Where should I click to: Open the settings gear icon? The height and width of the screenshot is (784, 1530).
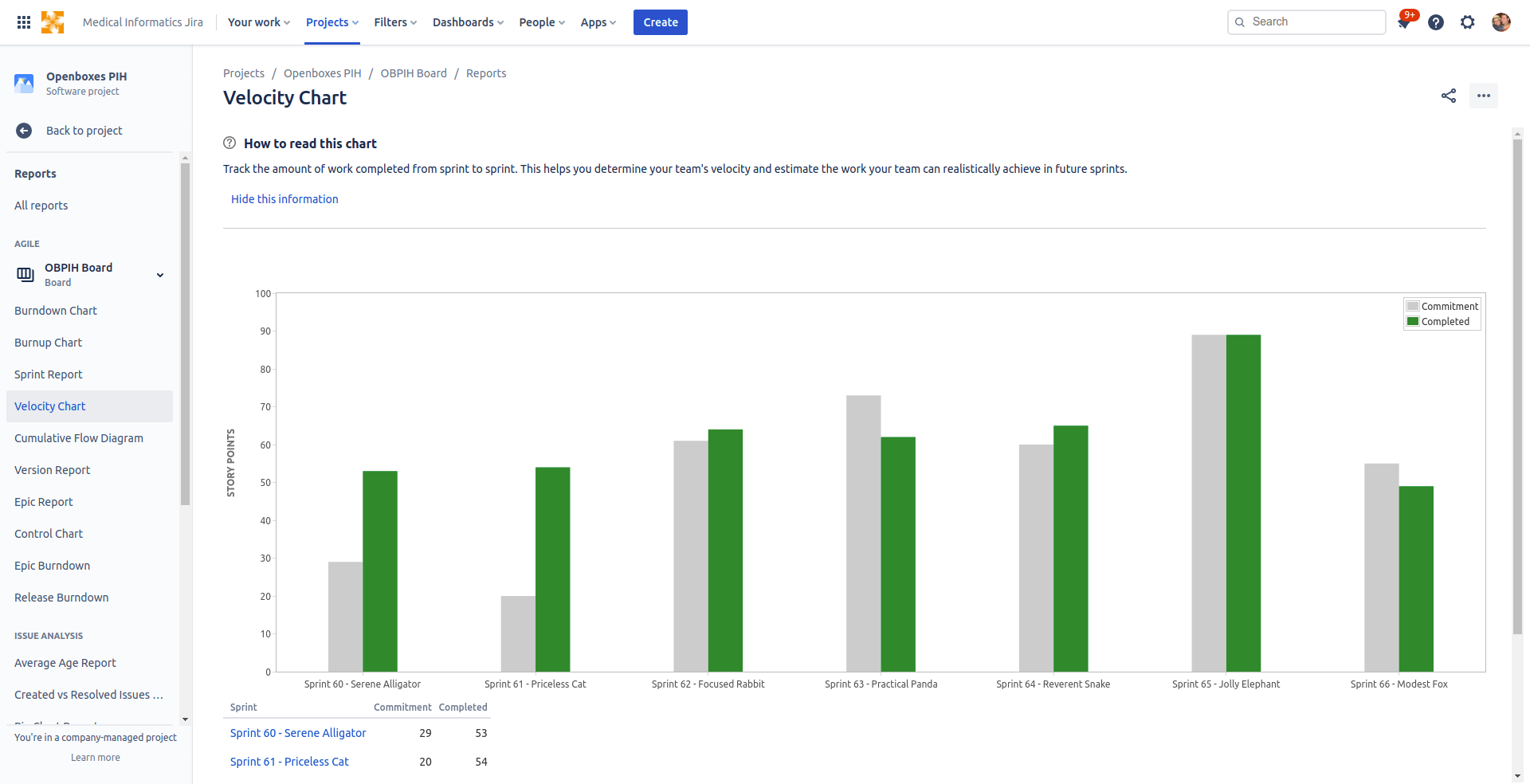pyautogui.click(x=1468, y=22)
